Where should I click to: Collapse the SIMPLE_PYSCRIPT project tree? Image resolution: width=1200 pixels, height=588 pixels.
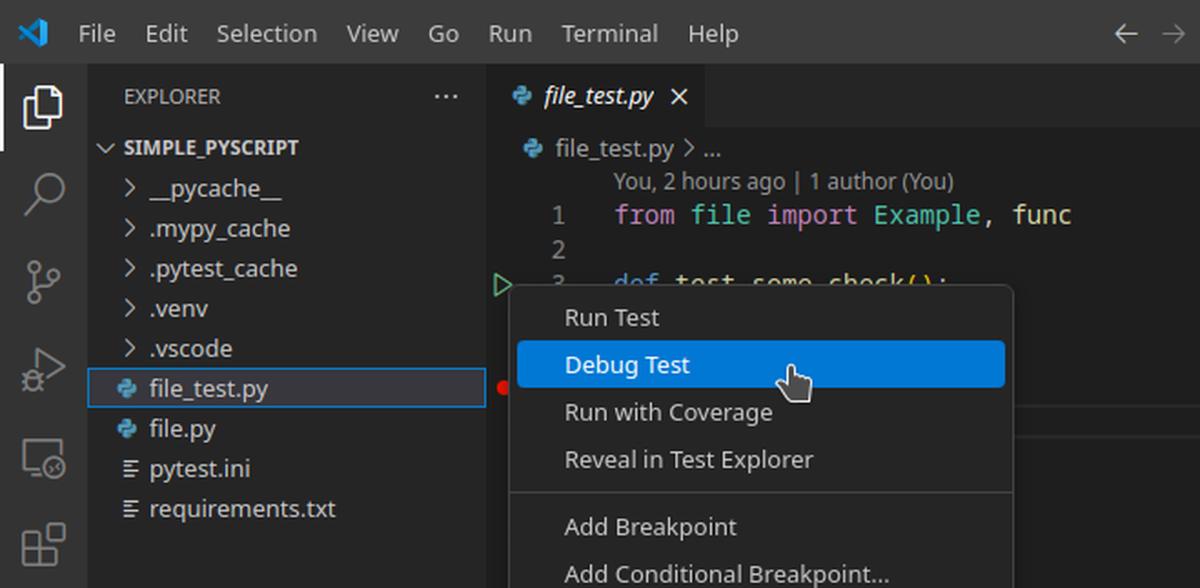tap(106, 147)
